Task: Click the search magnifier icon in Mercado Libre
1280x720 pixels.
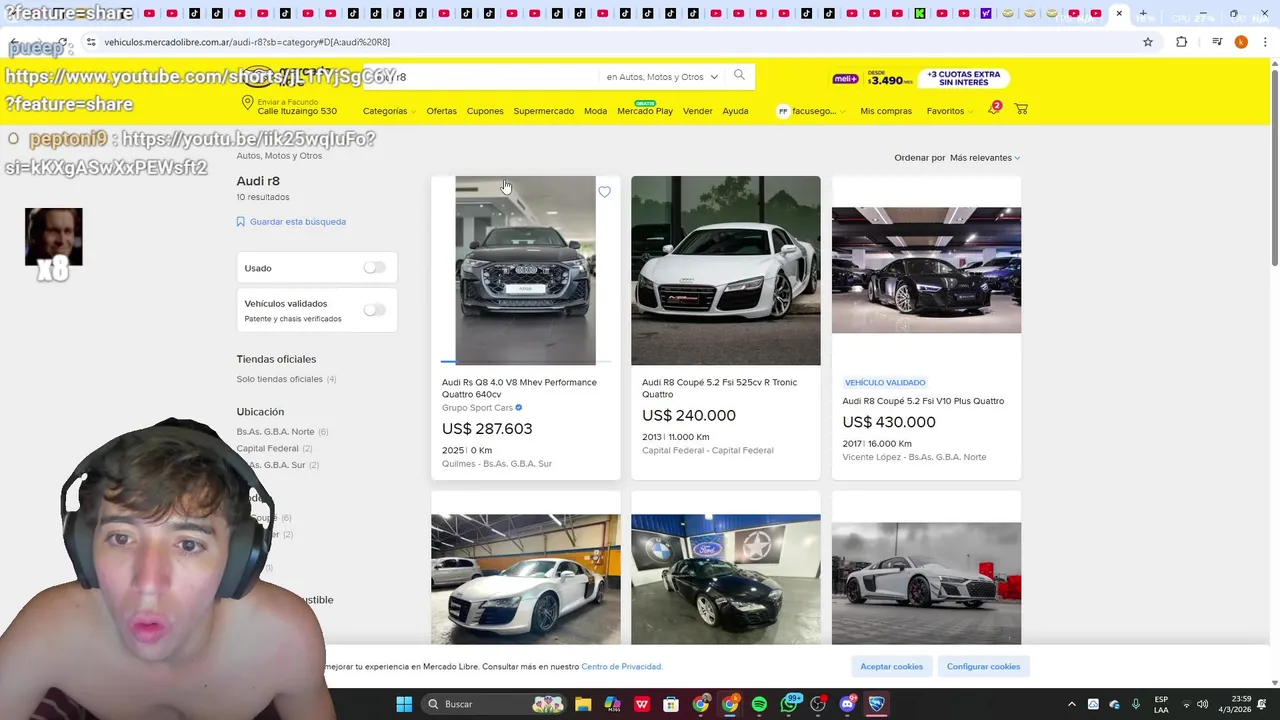Action: (739, 75)
